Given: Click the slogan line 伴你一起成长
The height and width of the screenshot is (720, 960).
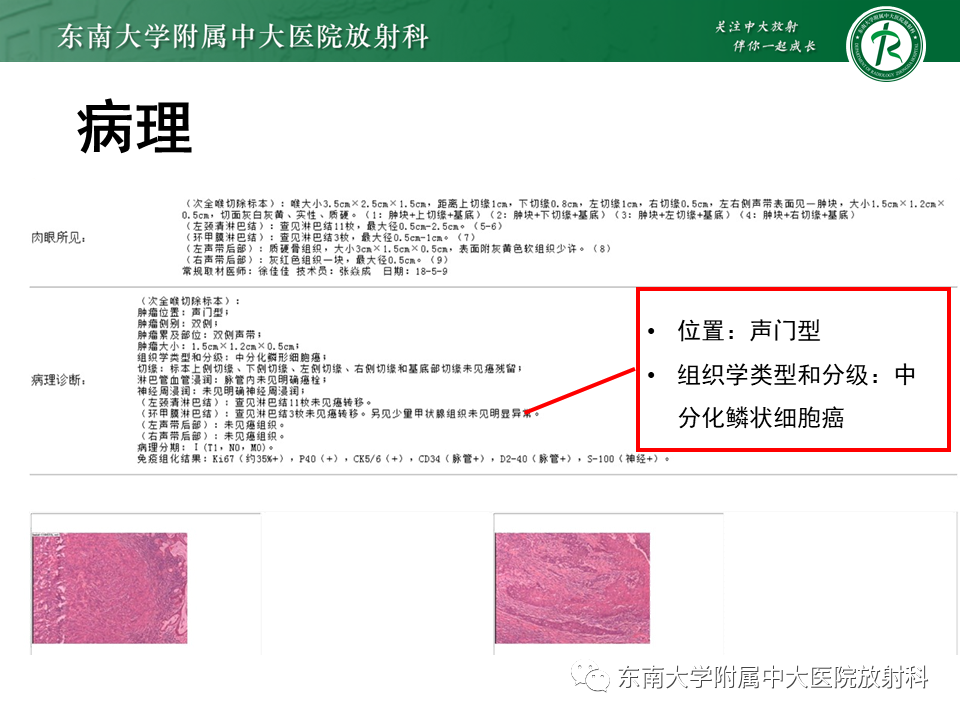Looking at the screenshot, I should coord(774,46).
